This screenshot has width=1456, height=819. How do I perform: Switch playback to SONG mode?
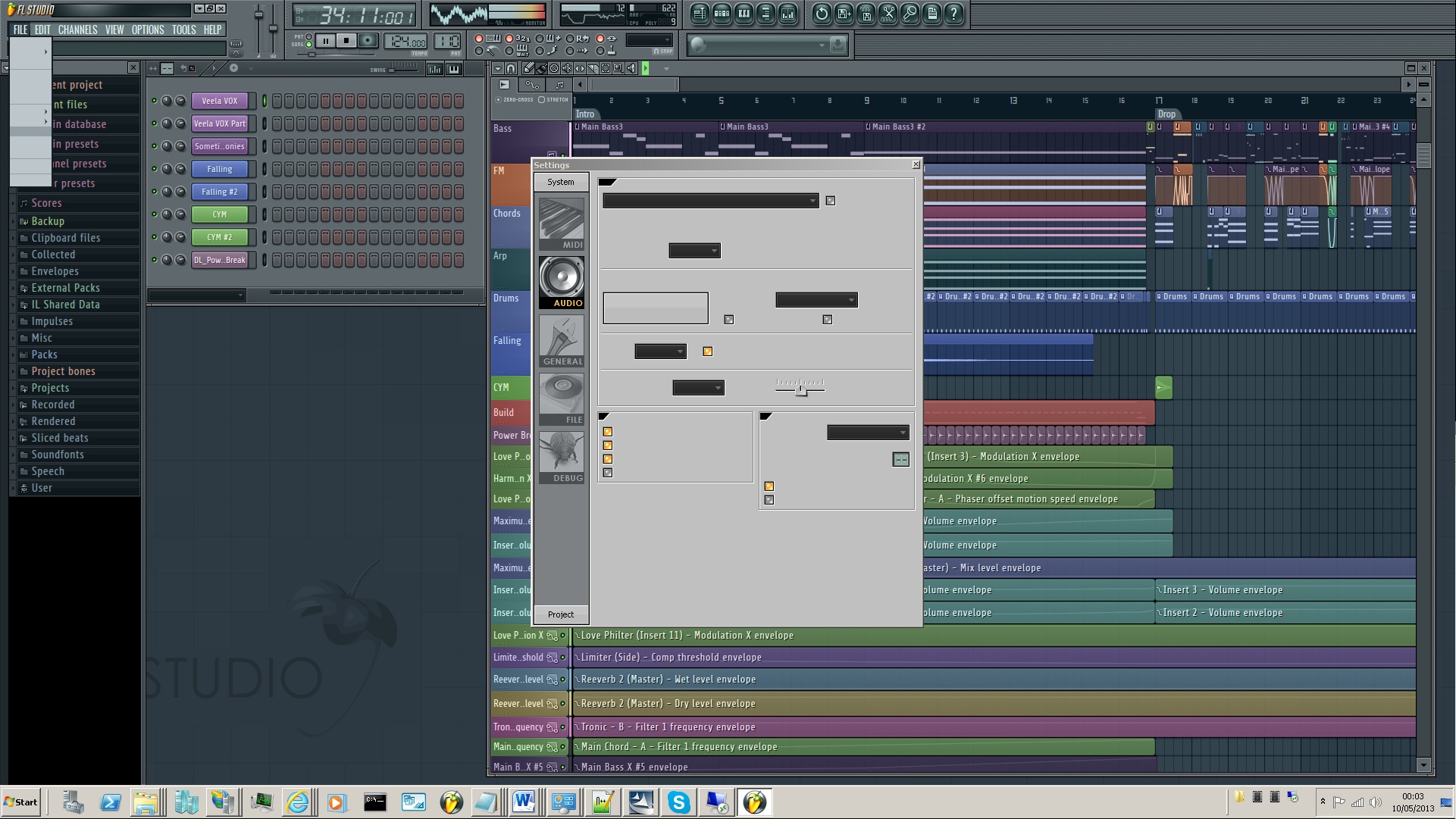tap(308, 44)
